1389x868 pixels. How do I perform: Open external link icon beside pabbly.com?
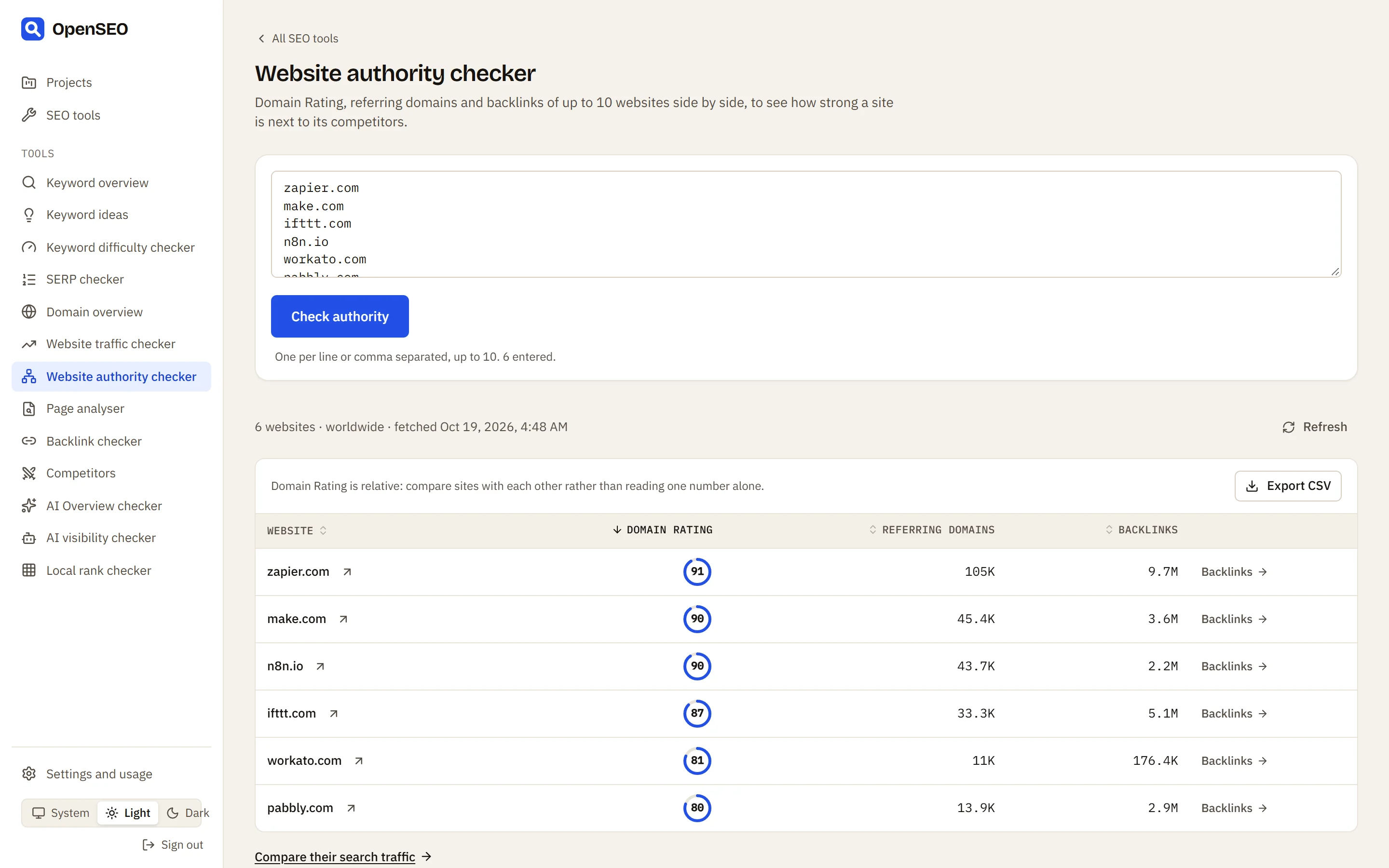tap(351, 808)
